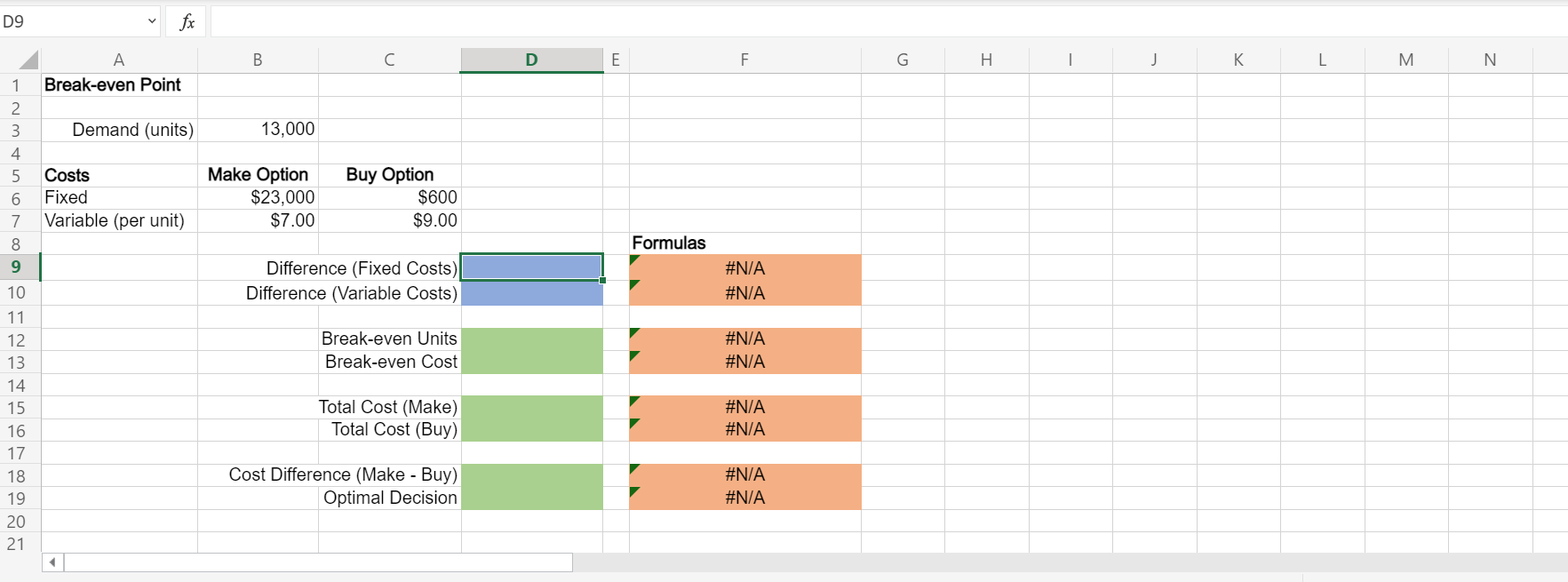Select #N/A formula cell in row 18
The width and height of the screenshot is (1568, 582).
[744, 475]
